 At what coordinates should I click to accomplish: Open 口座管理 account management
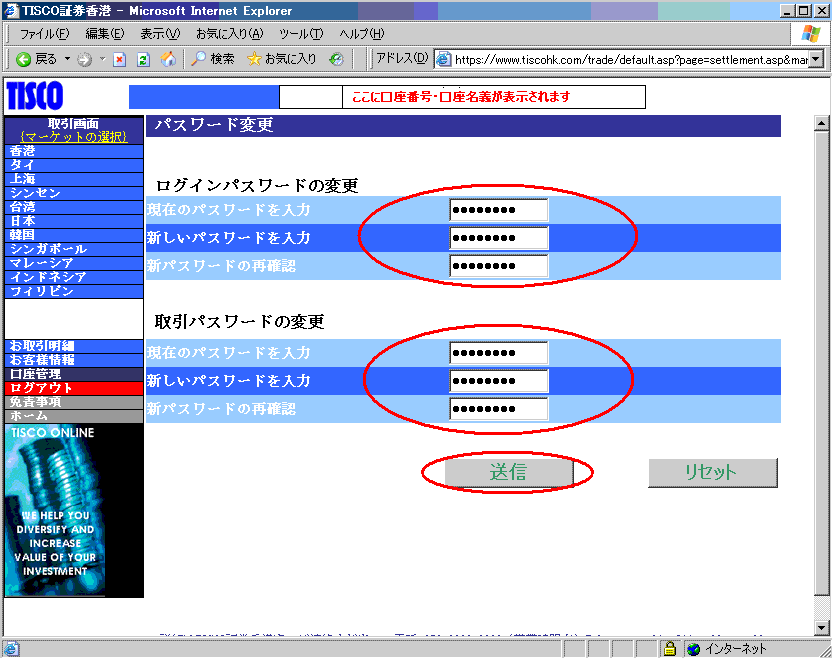[x=74, y=374]
